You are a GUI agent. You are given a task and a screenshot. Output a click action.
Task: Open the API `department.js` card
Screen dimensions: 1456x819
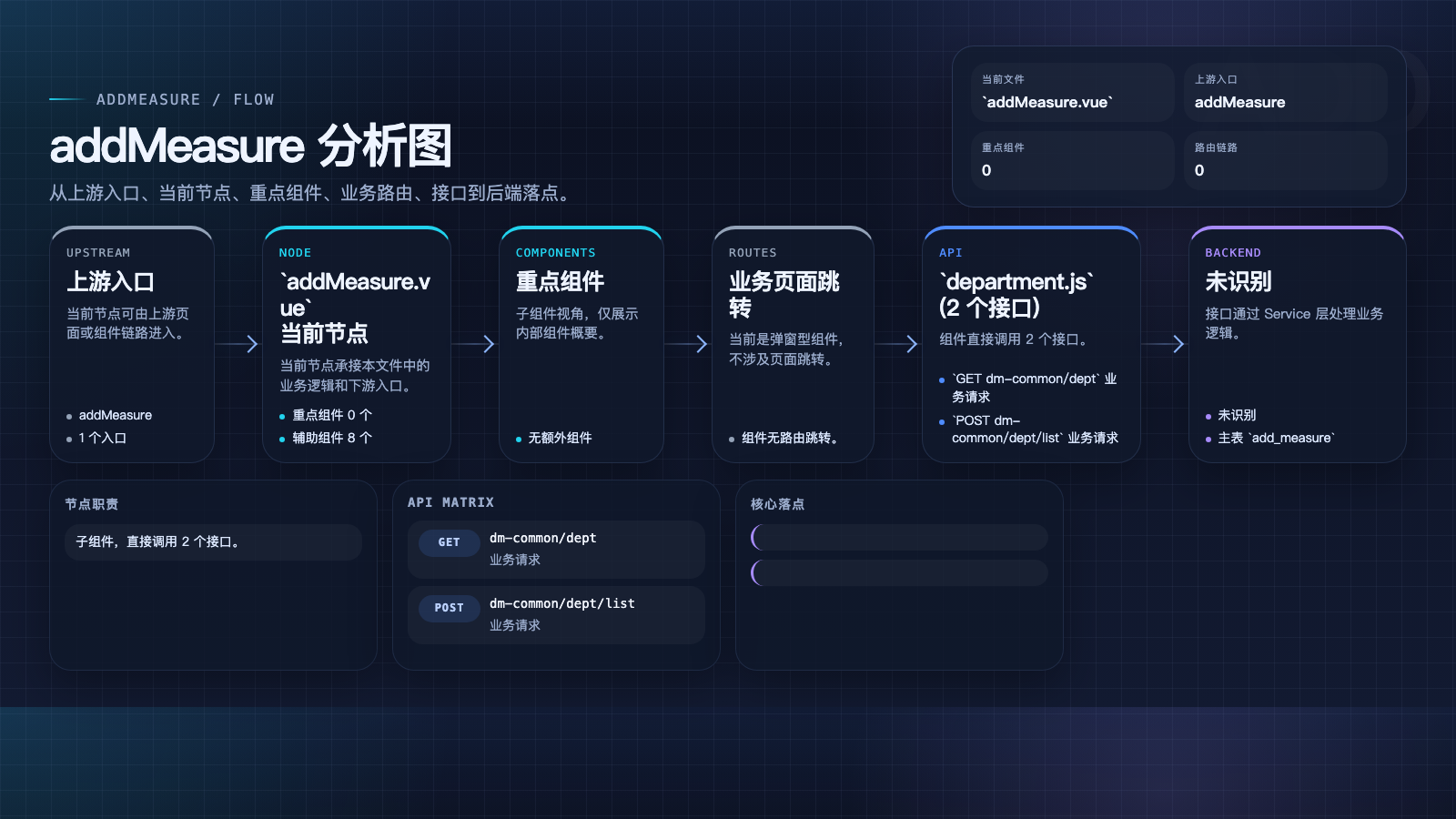point(1031,344)
